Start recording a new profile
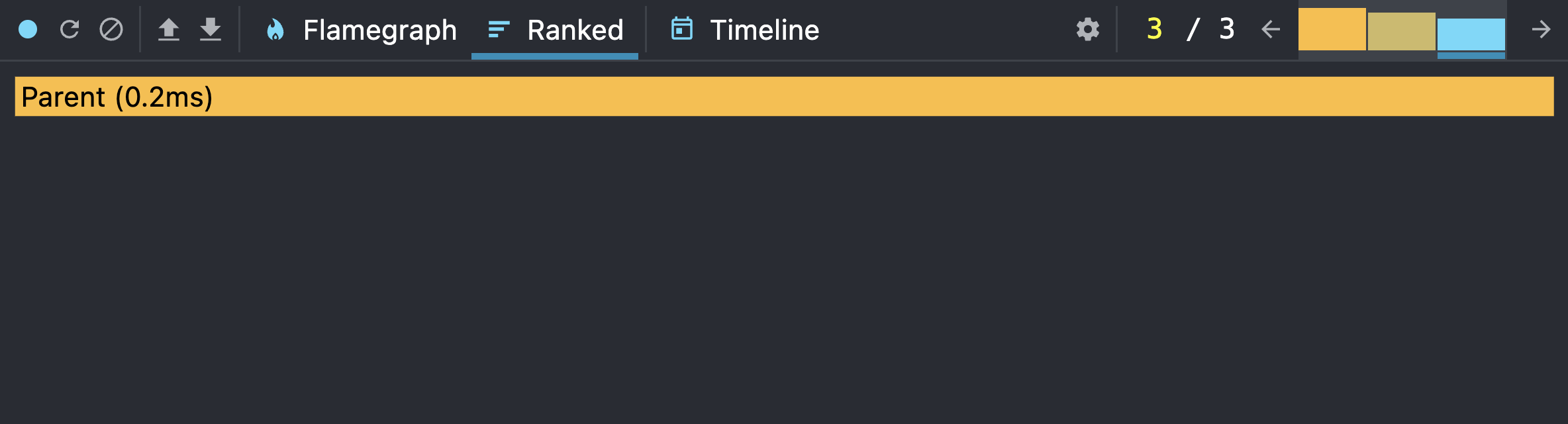 pyautogui.click(x=28, y=29)
